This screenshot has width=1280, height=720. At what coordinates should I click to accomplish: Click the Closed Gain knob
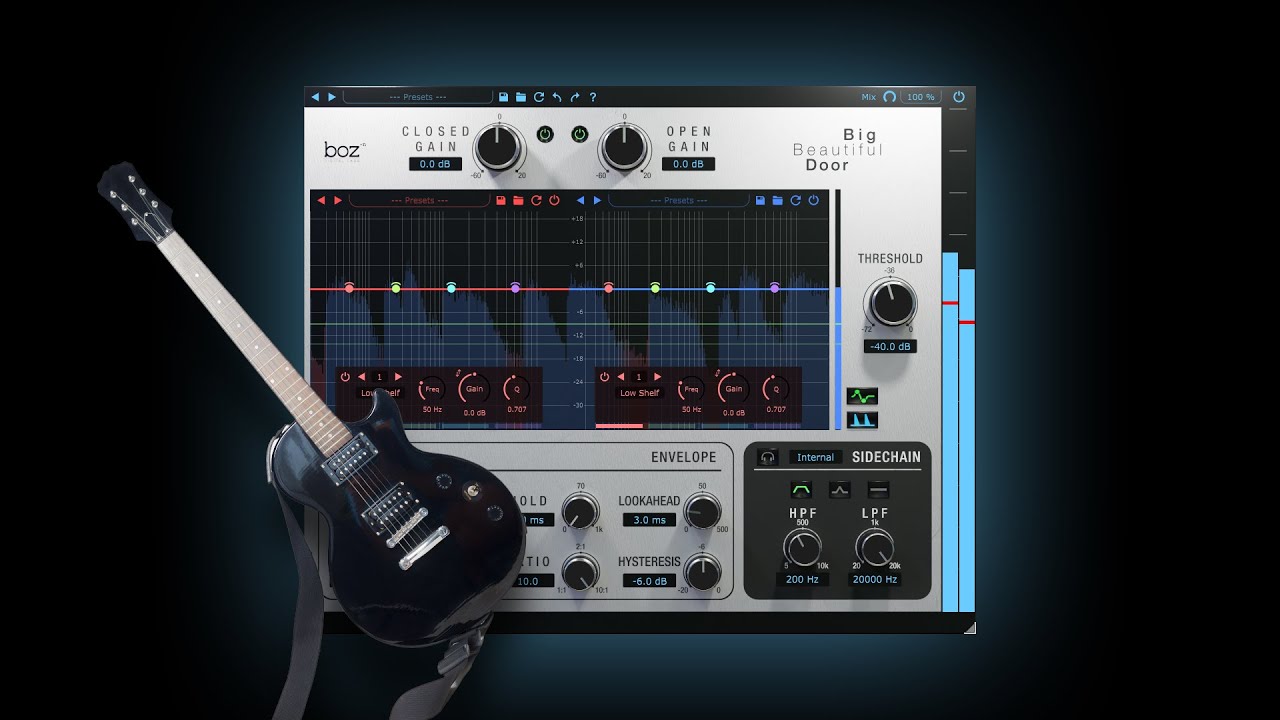tap(499, 146)
